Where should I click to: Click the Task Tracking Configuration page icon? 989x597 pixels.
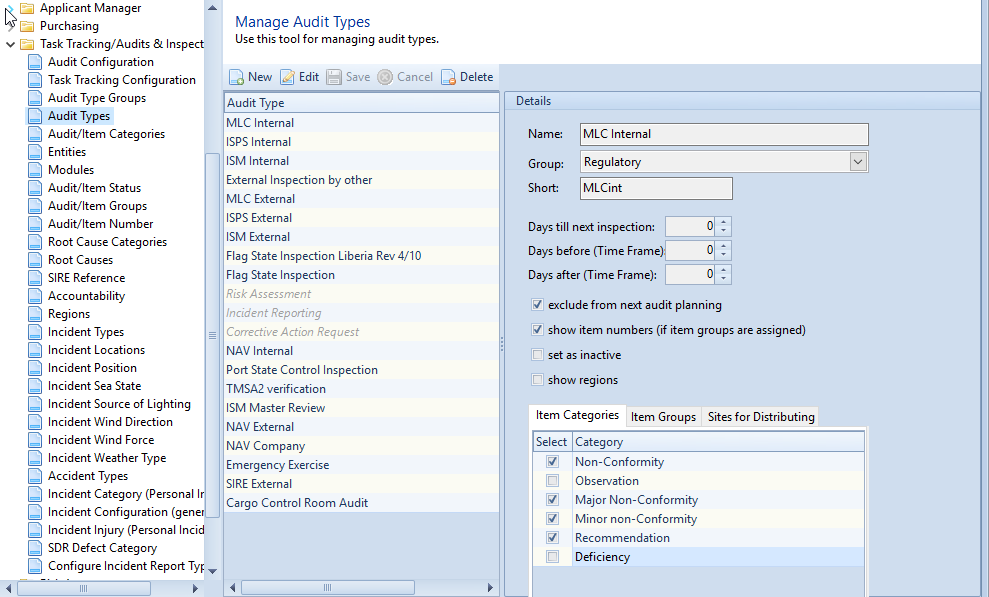coord(35,80)
